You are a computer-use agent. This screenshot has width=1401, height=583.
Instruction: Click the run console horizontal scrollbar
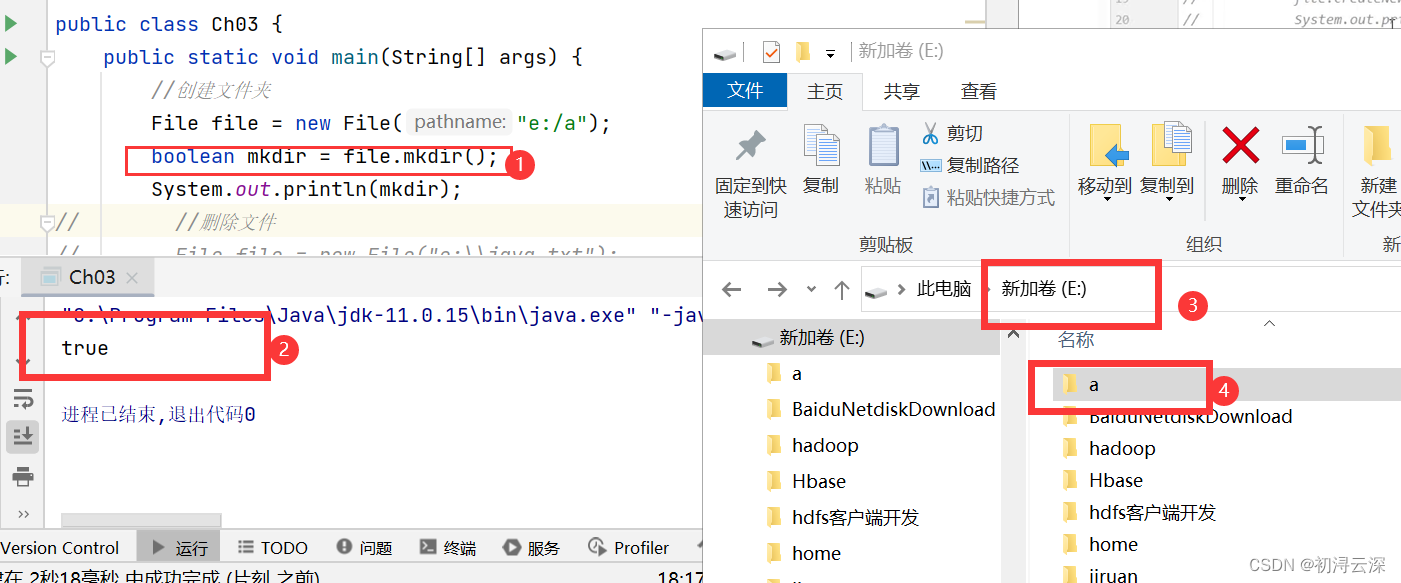(x=140, y=520)
